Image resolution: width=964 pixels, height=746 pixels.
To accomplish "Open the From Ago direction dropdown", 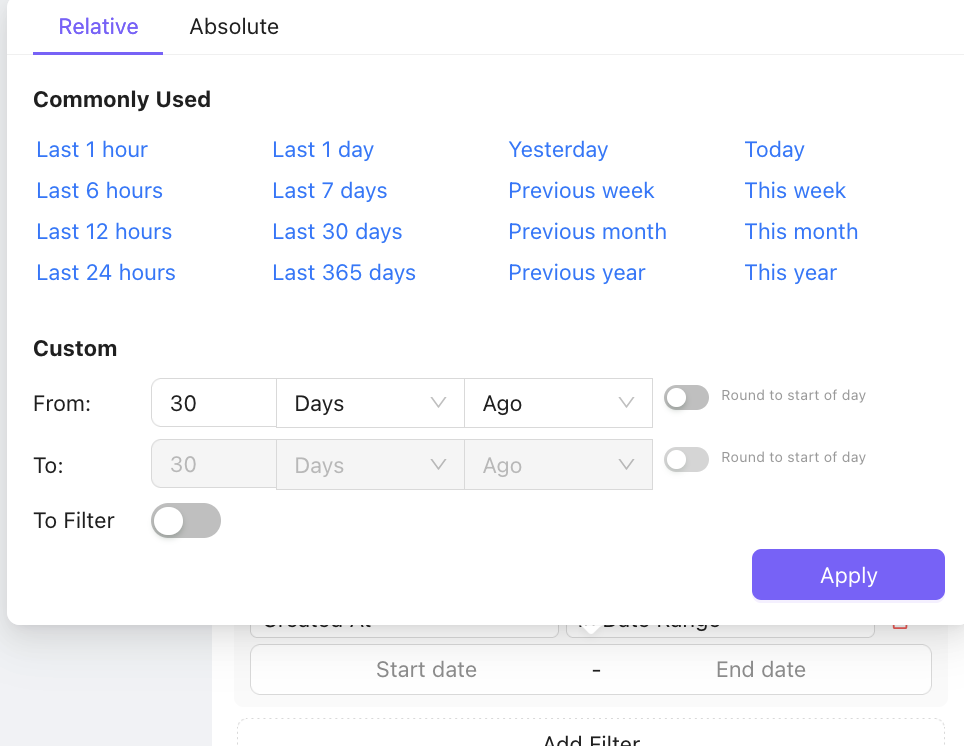I will tap(558, 403).
